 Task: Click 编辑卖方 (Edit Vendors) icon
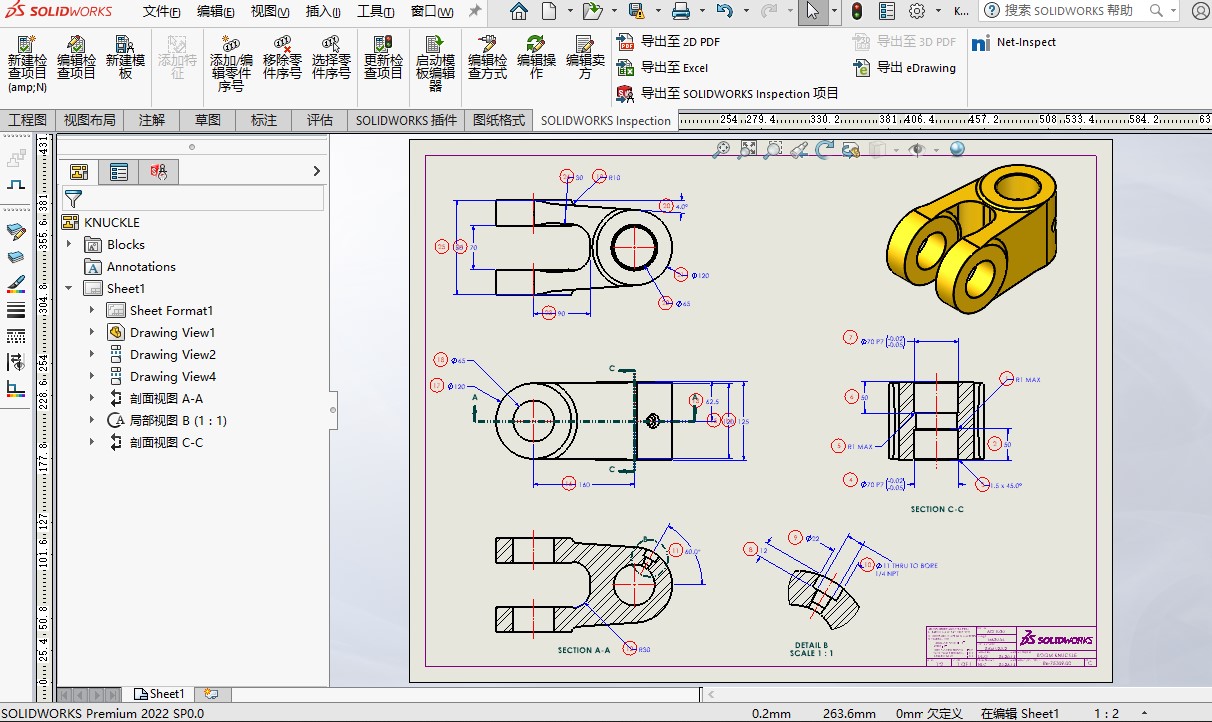[585, 44]
